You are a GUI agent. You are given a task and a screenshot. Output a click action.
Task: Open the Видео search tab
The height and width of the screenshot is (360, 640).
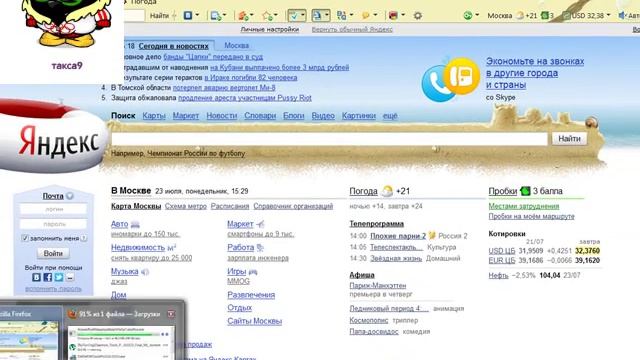point(323,116)
